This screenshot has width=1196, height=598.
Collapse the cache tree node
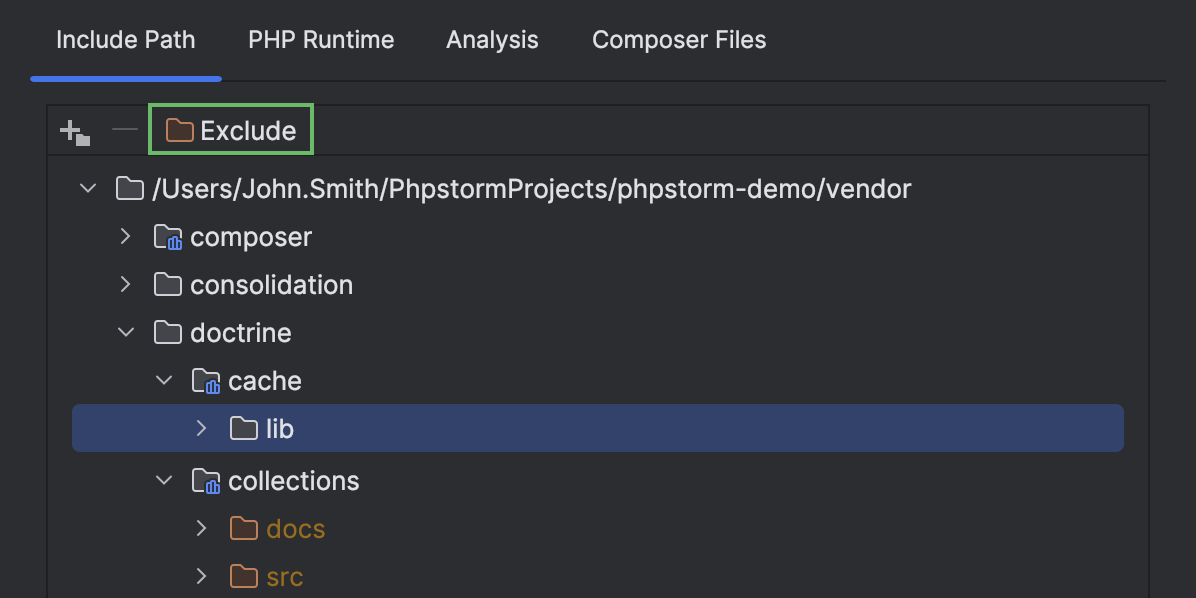coord(163,380)
